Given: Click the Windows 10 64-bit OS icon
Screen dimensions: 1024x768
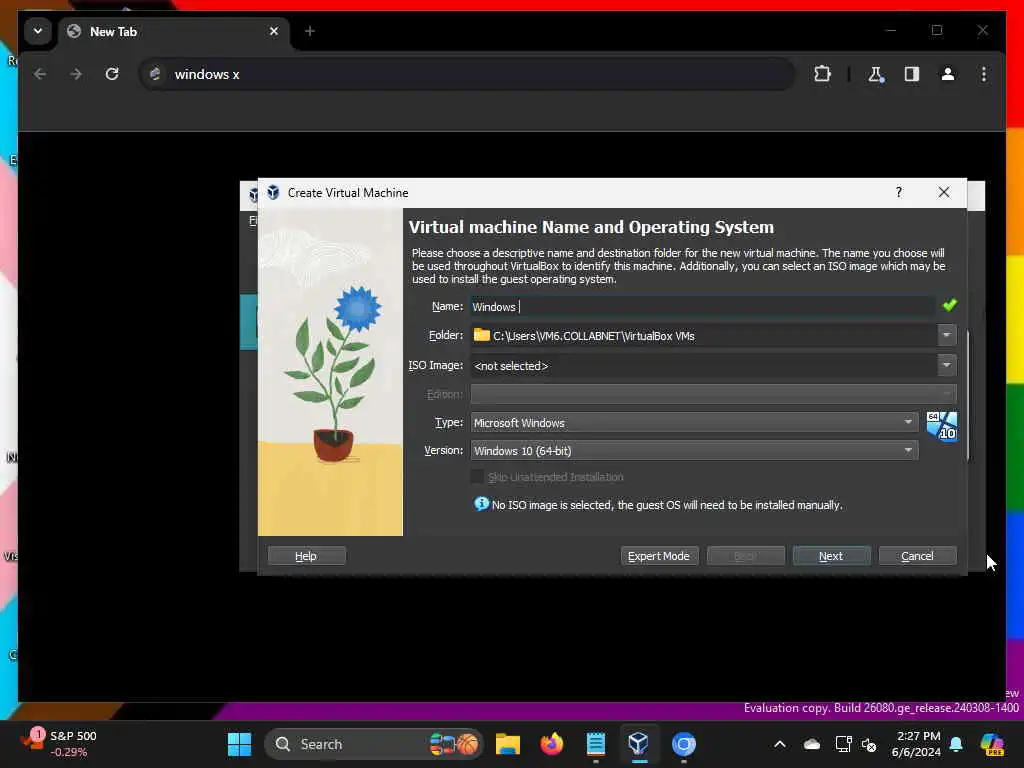Looking at the screenshot, I should click(942, 426).
